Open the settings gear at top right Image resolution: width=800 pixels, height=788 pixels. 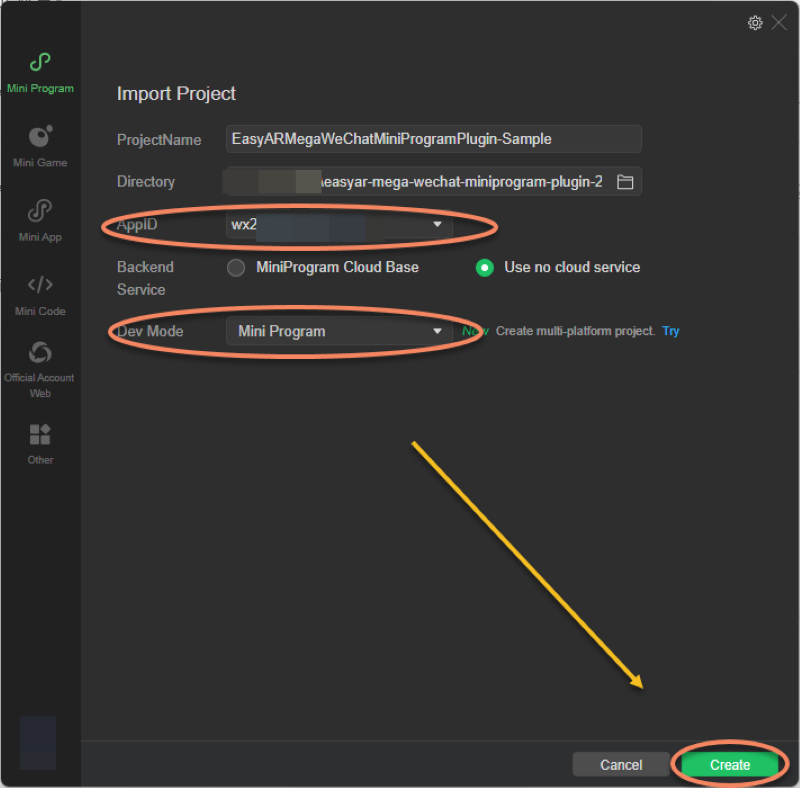(x=755, y=22)
